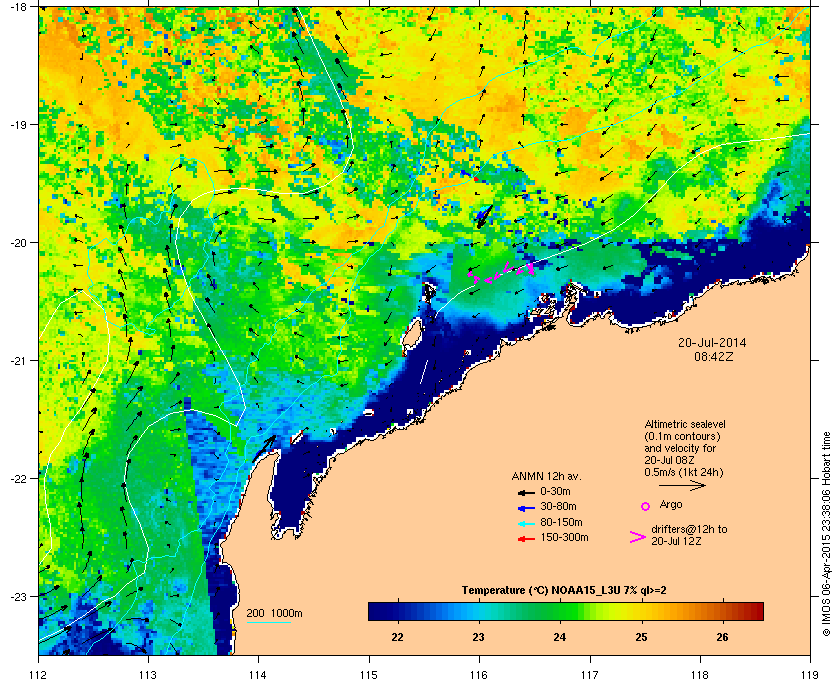
Task: Click the longitude axis label '116'
Action: coord(479,674)
